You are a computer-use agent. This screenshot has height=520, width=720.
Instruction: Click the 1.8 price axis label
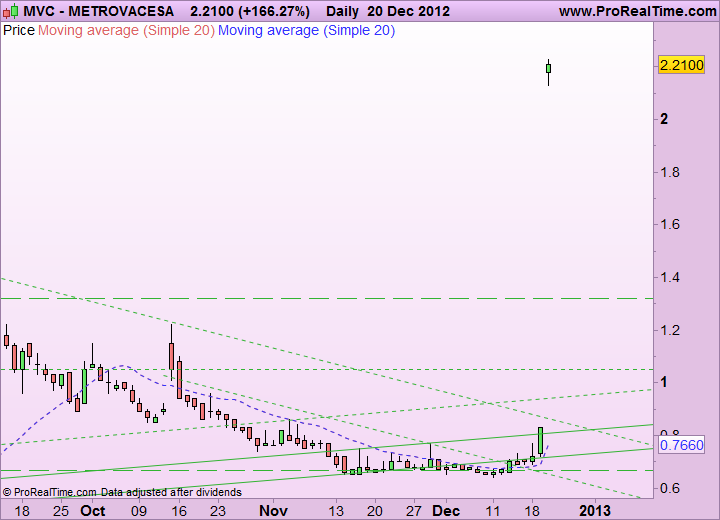click(x=669, y=172)
